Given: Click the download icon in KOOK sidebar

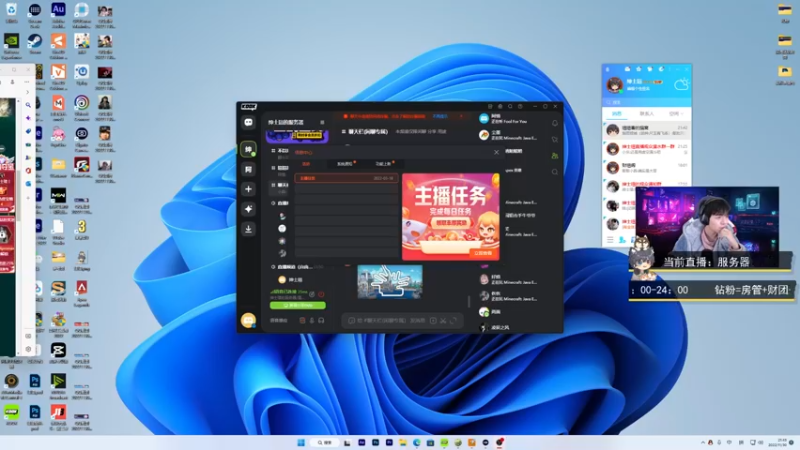Looking at the screenshot, I should 248,229.
